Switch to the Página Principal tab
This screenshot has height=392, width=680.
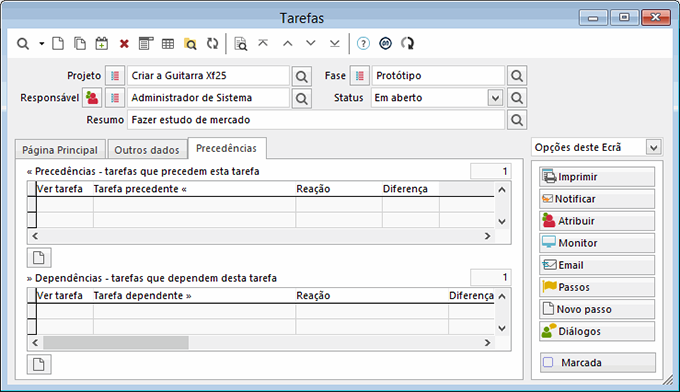tap(60, 150)
